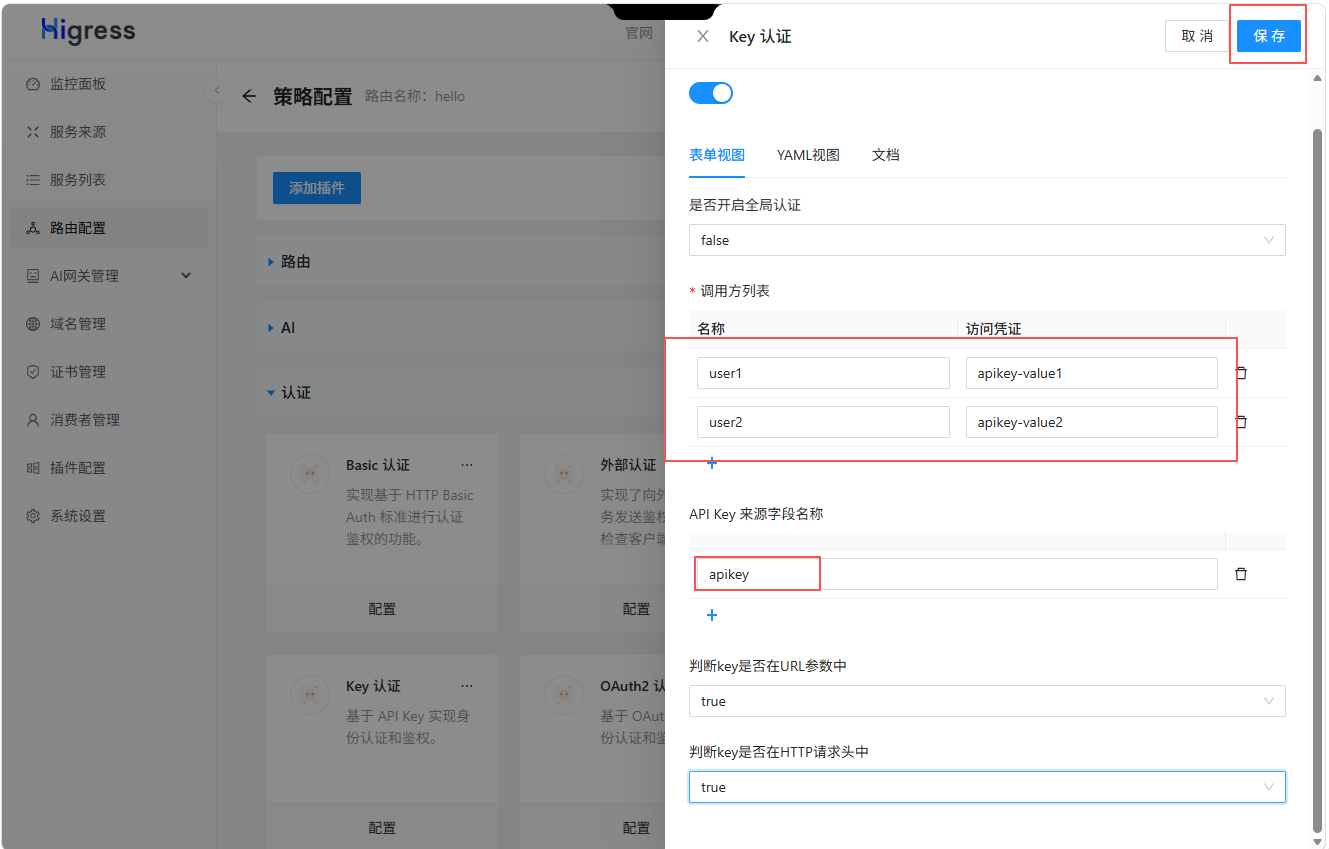This screenshot has height=849, width=1329.
Task: Open 监控面板 dashboard icon in sidebar
Action: pos(33,84)
